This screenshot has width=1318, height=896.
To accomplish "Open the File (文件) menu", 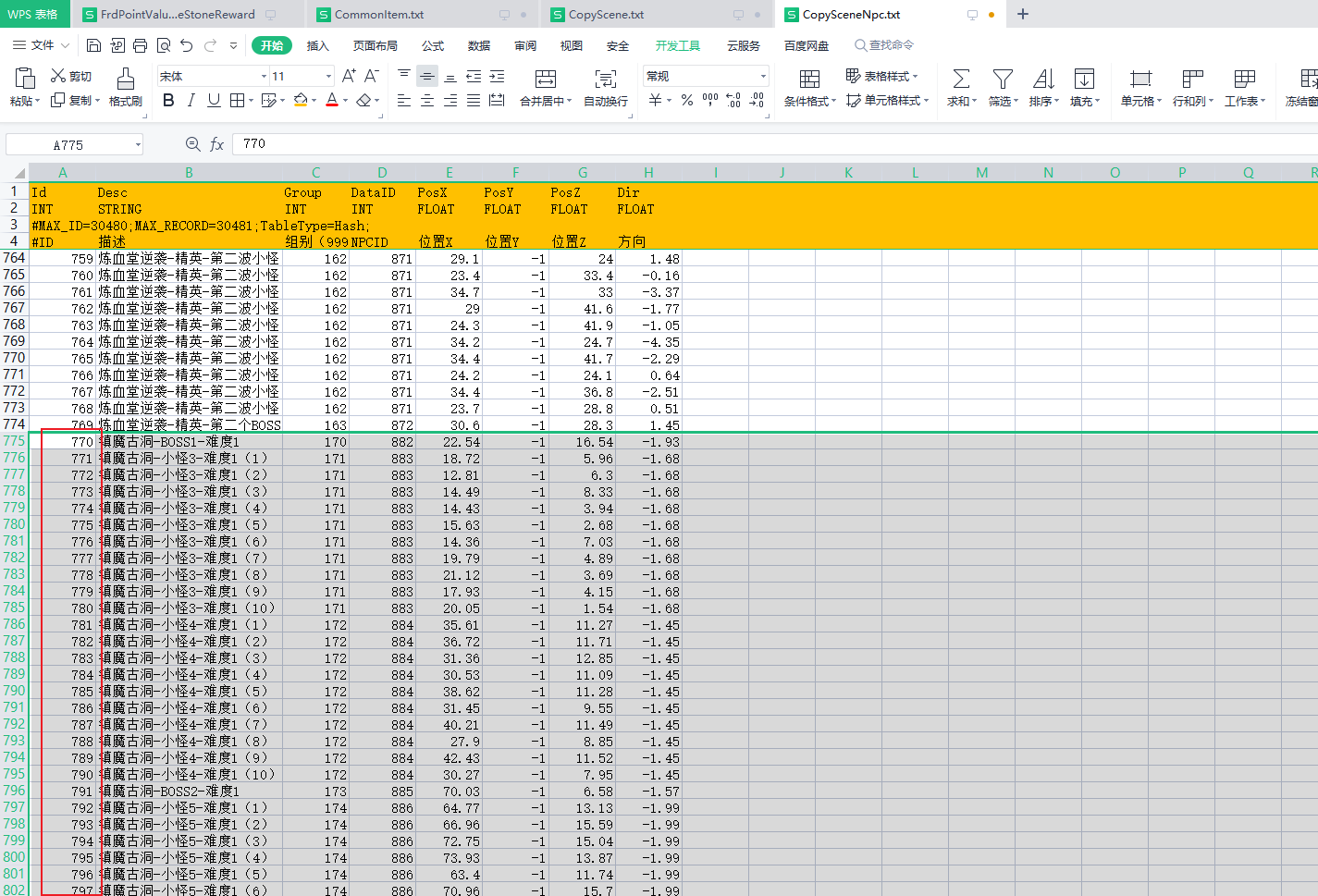I will [41, 45].
